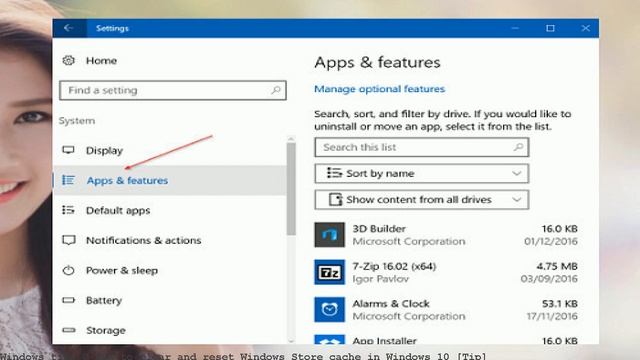Click the Igor Pavlov publisher text
The height and width of the screenshot is (360, 640).
click(380, 279)
